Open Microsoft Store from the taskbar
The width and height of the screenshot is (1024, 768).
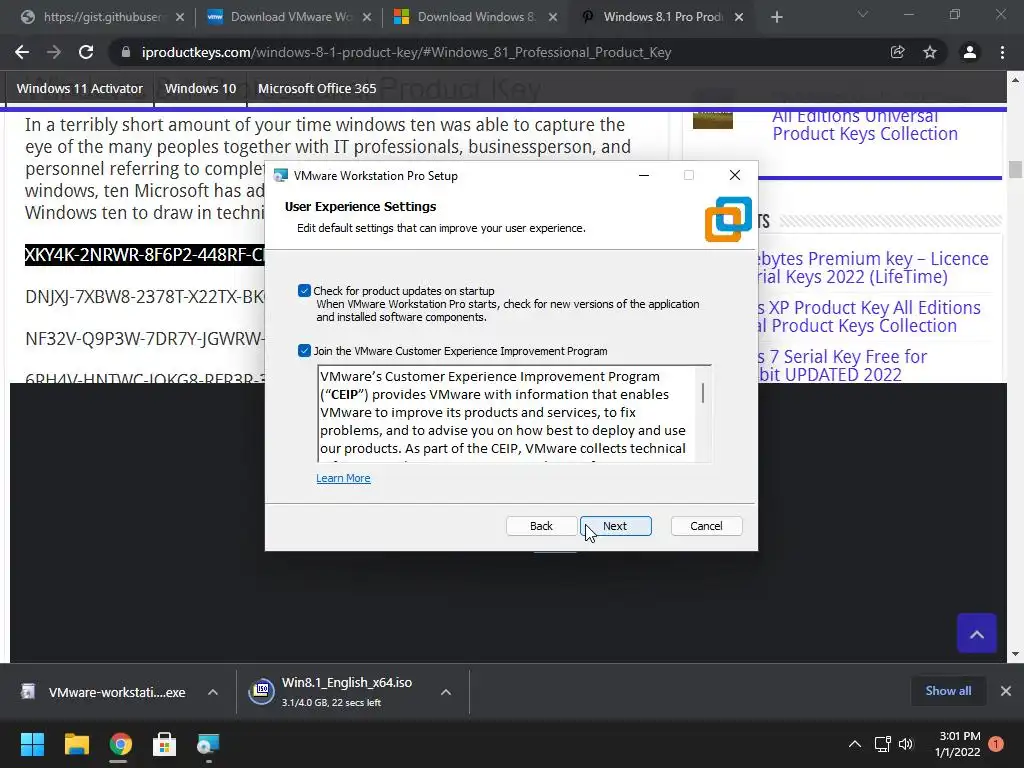tap(165, 744)
